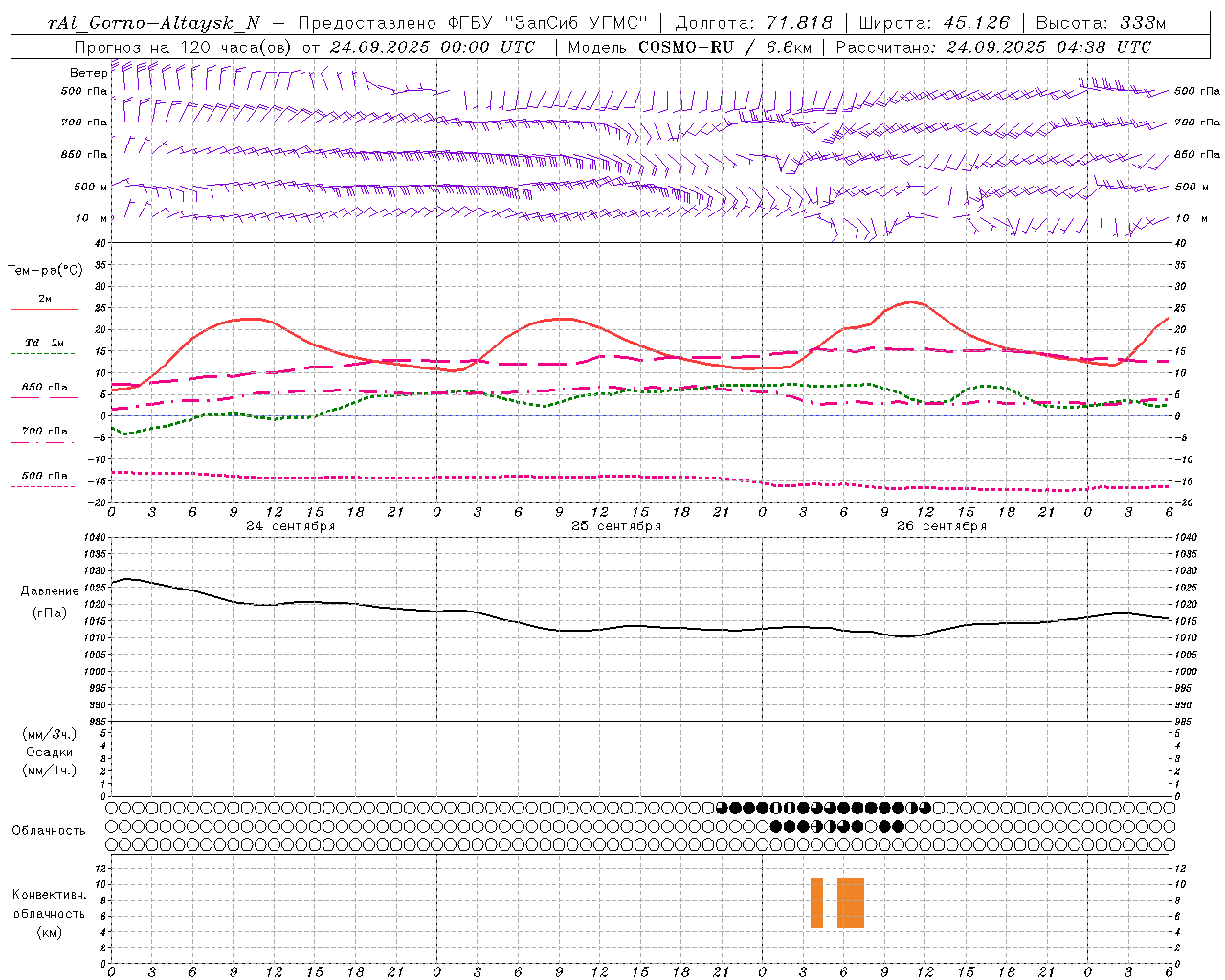Click the Модель COSMO-RU / 6.6км label
The width and height of the screenshot is (1225, 980).
[x=690, y=47]
